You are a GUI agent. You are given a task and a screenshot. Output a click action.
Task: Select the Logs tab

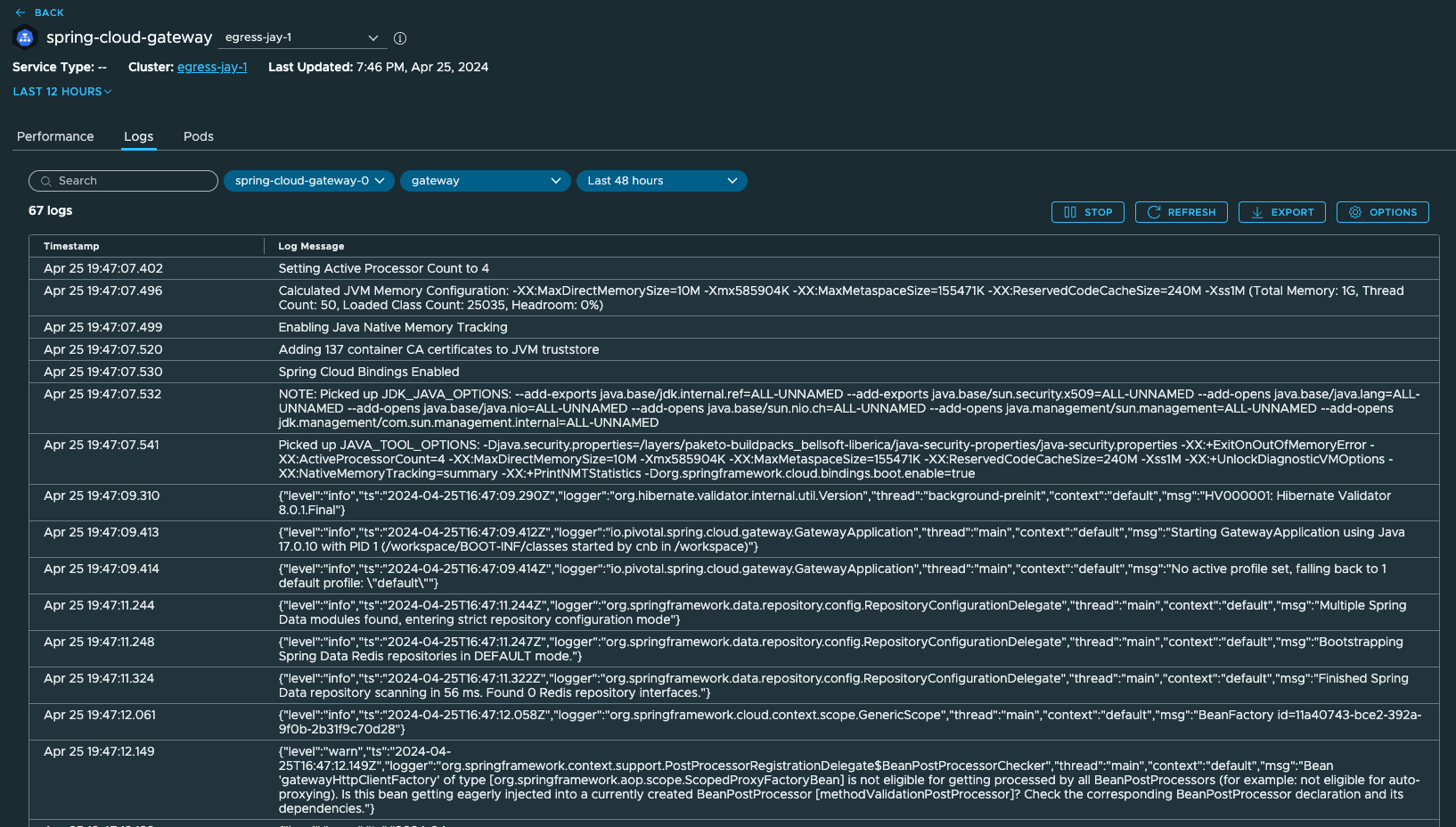coord(139,136)
